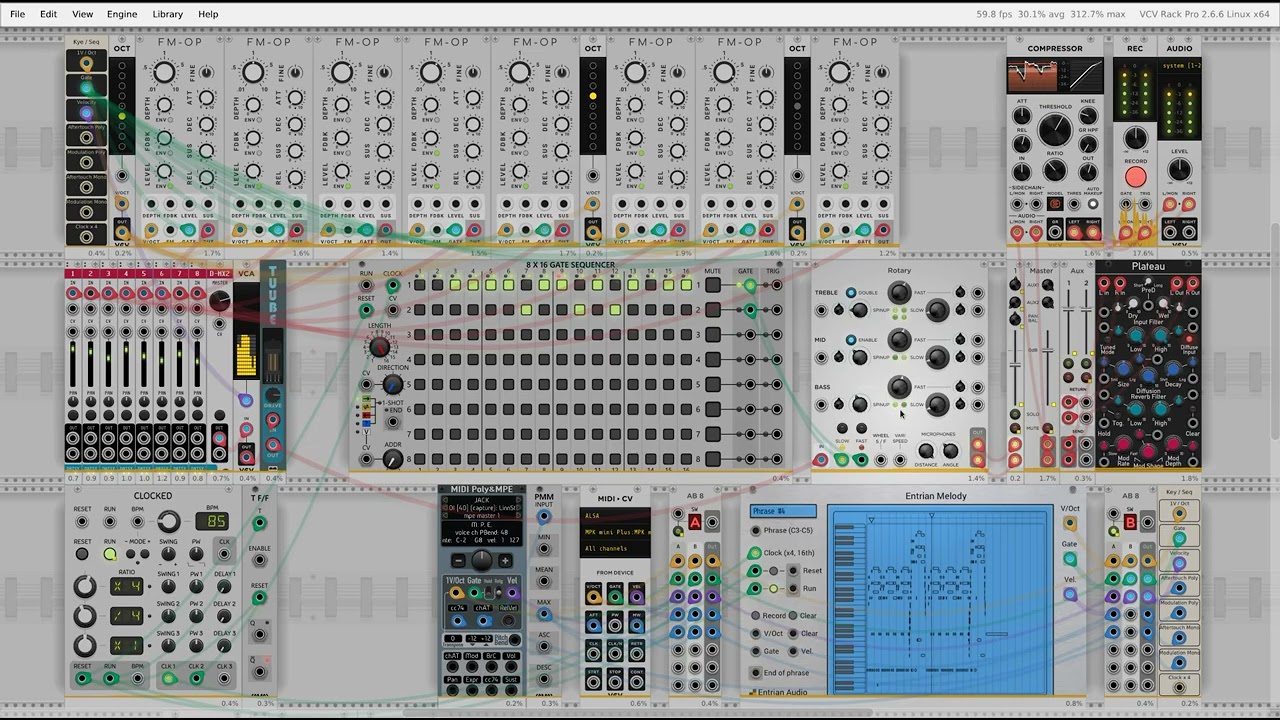Click the row 1 GATE output jack
Image resolution: width=1280 pixels, height=720 pixels.
click(x=750, y=285)
